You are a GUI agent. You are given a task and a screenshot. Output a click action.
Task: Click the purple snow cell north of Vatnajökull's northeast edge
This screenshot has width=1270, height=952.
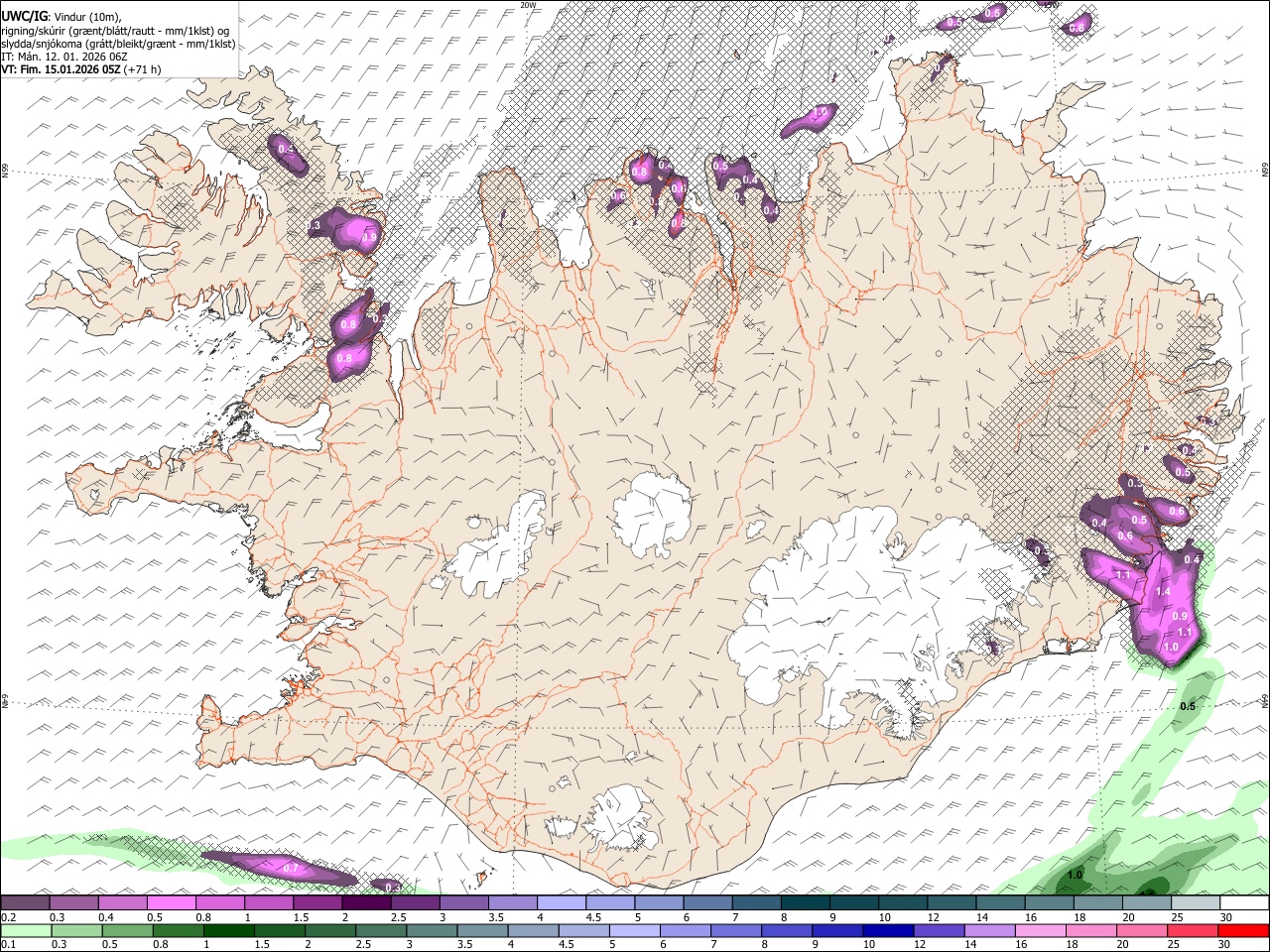tap(1038, 551)
